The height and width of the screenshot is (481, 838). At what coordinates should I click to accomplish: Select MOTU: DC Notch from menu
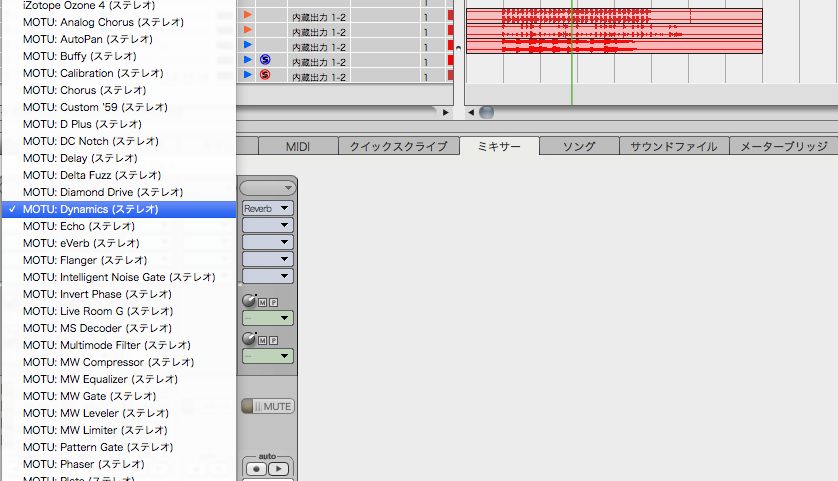tap(119, 141)
